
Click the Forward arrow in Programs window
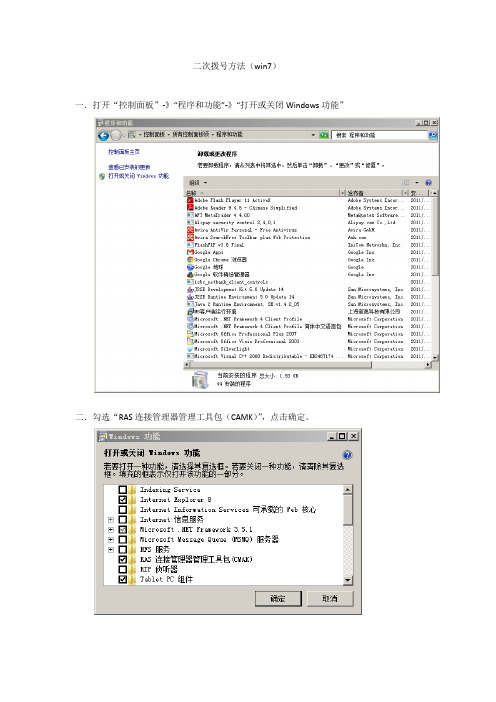(x=115, y=135)
